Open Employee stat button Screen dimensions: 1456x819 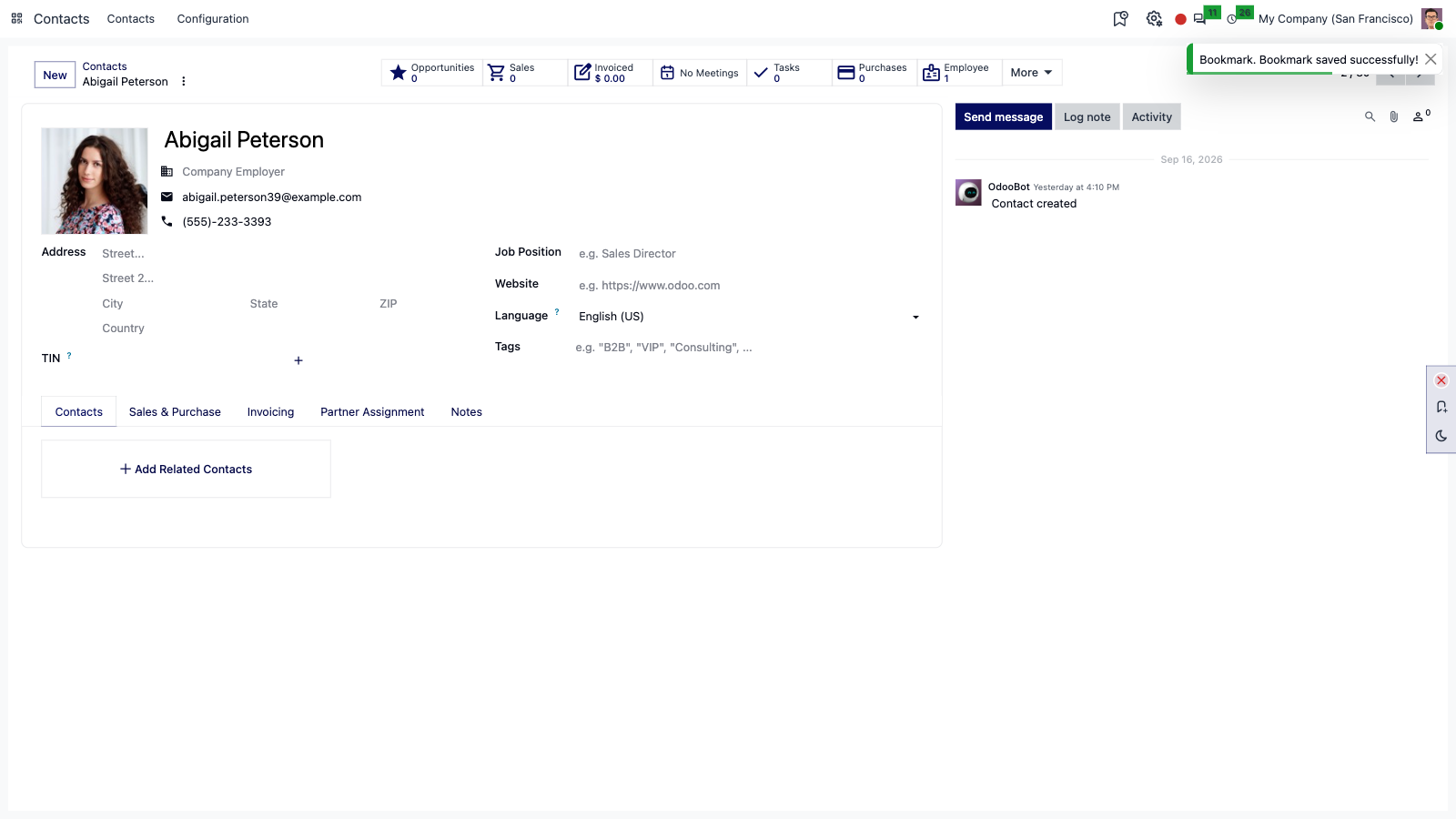coord(959,73)
